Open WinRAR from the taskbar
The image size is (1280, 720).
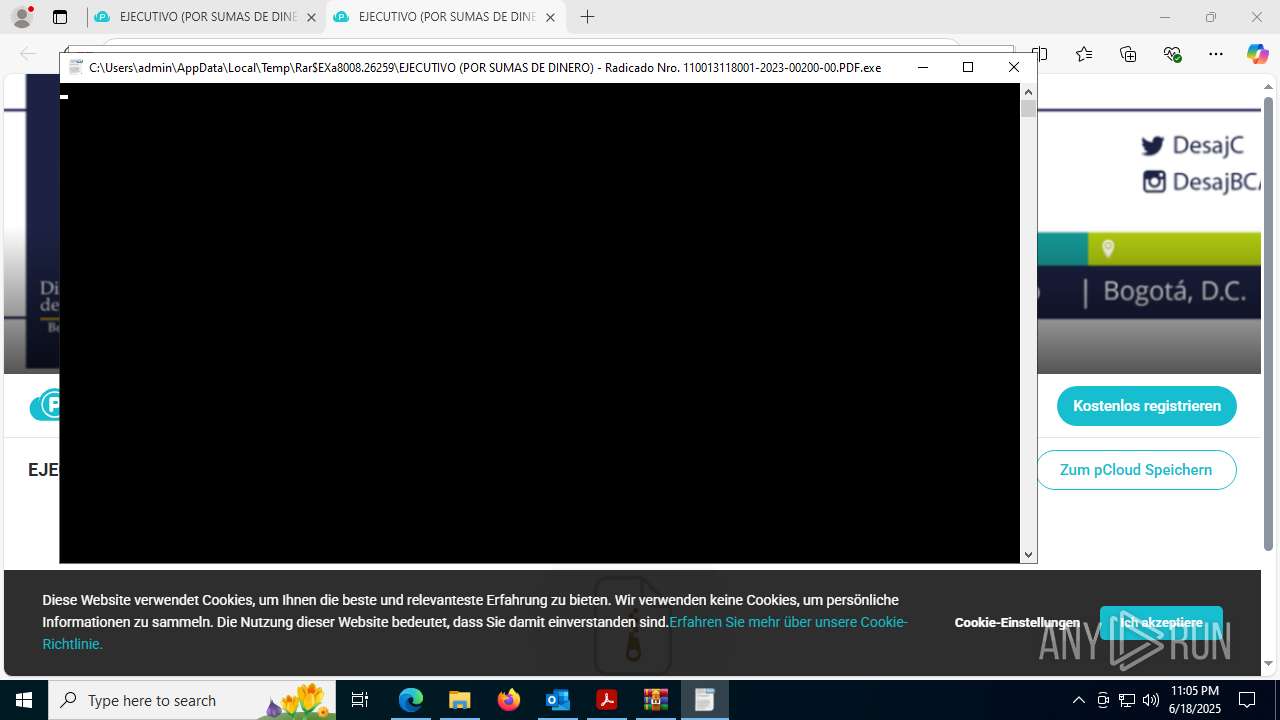655,700
